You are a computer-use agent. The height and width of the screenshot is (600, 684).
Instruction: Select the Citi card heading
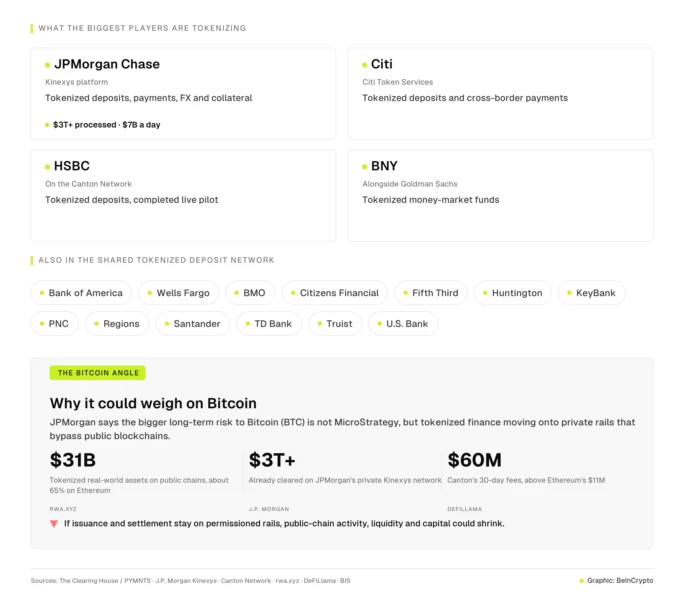point(382,64)
